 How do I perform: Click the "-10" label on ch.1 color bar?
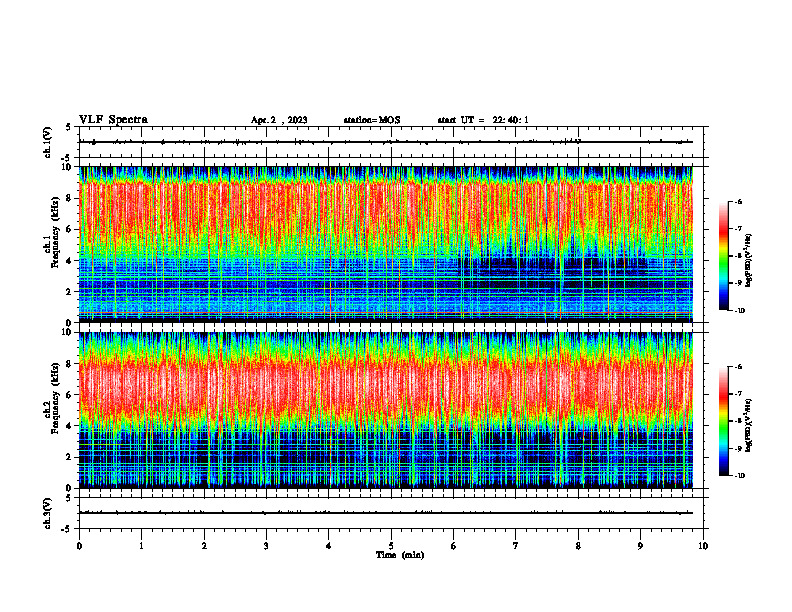click(x=739, y=310)
